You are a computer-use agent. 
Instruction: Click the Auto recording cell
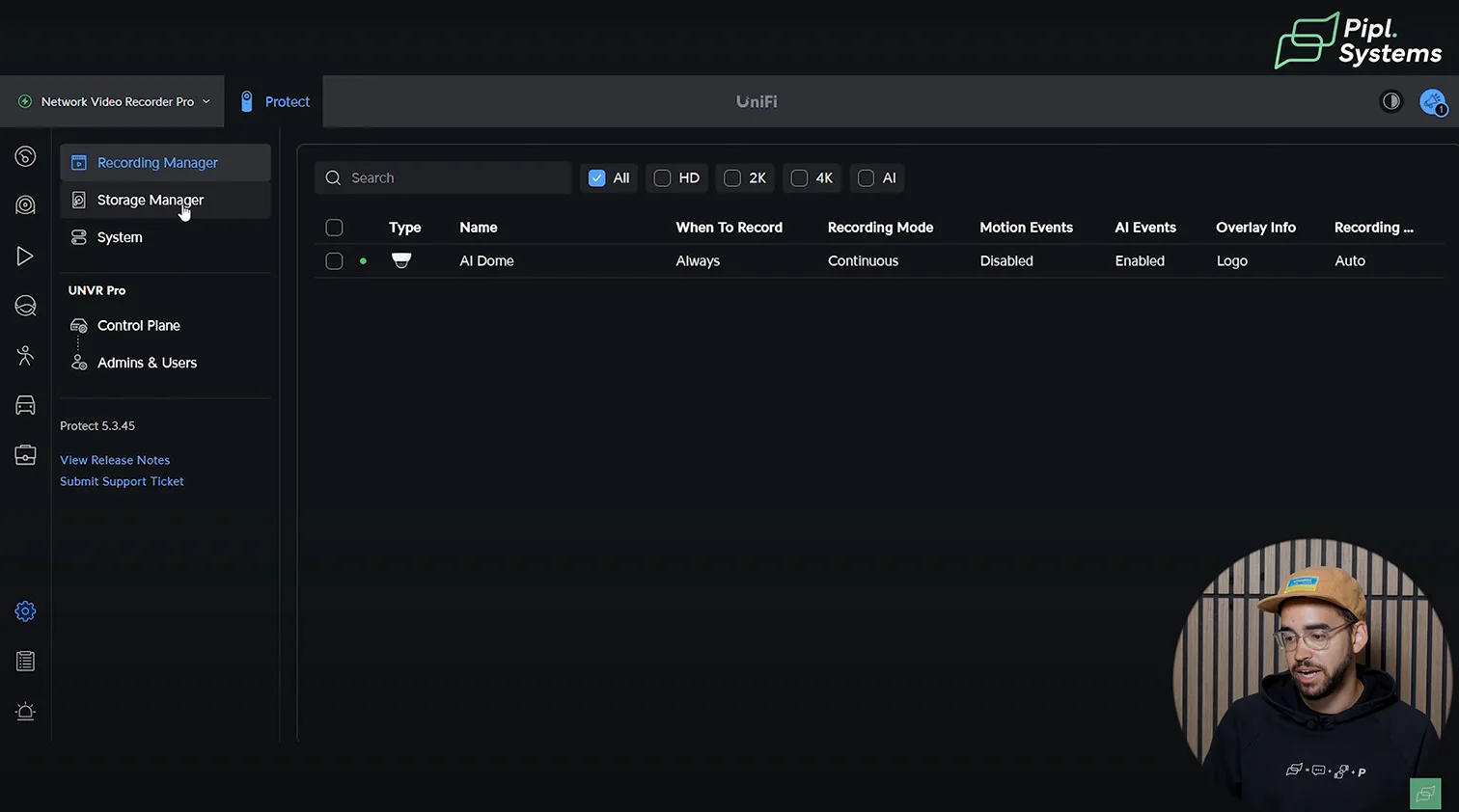point(1349,260)
